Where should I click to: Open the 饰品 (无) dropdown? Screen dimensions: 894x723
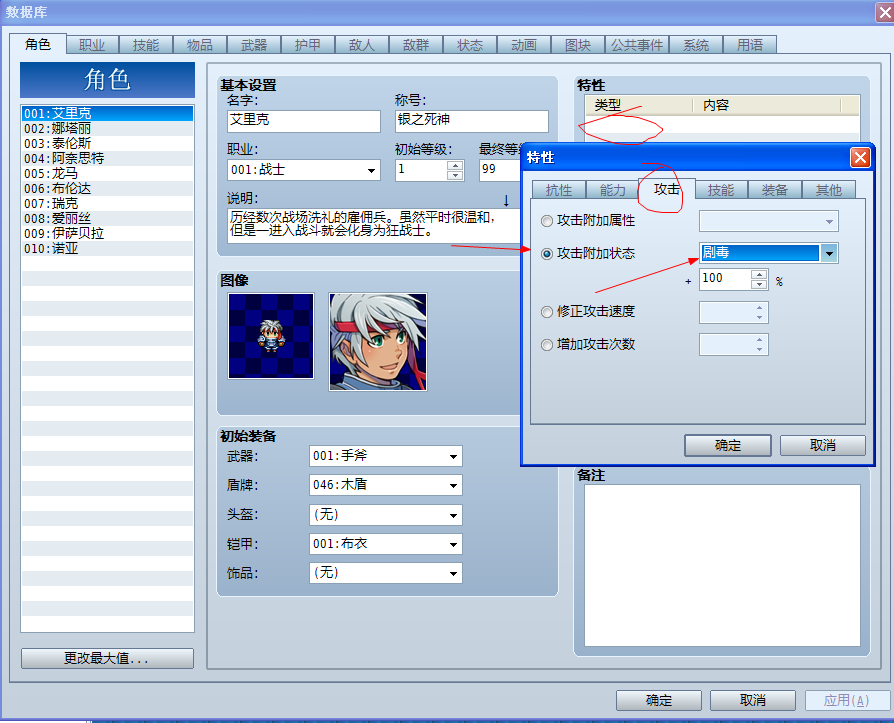coord(385,573)
